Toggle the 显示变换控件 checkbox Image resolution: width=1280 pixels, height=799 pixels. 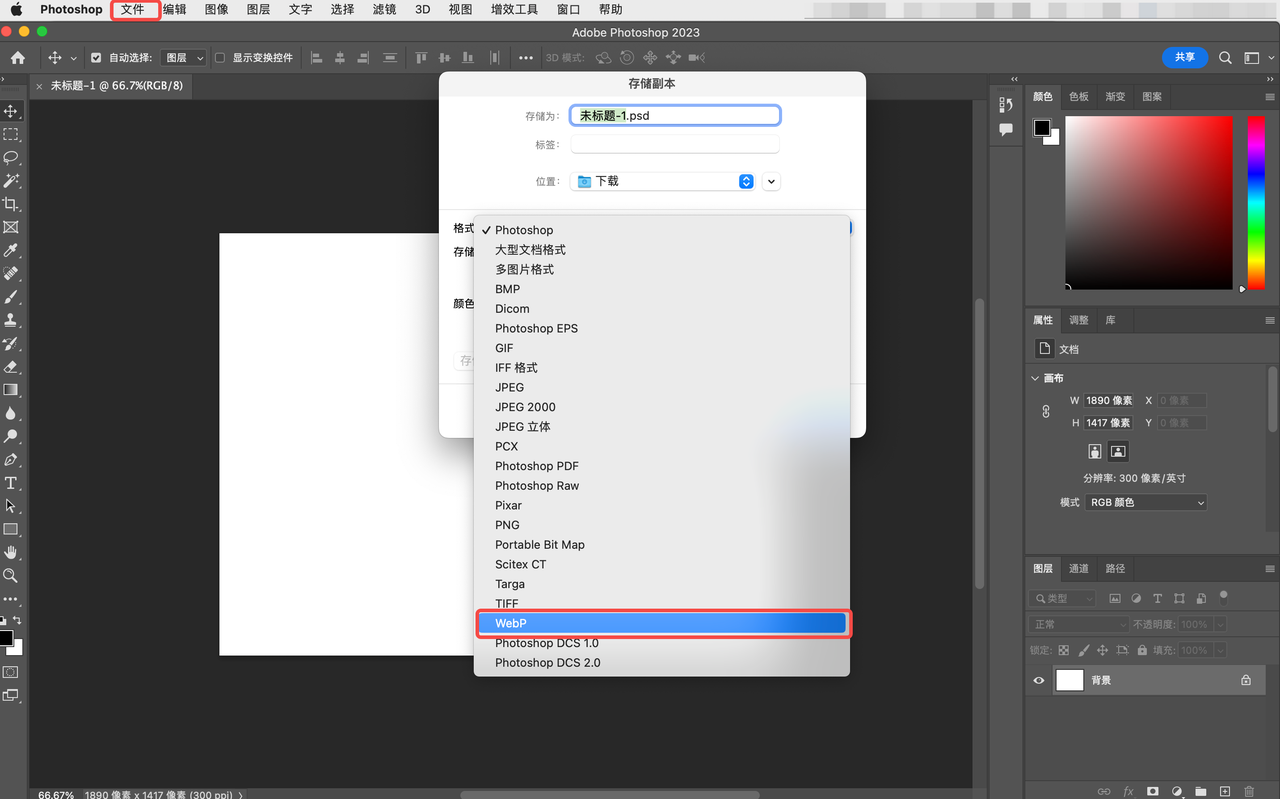click(x=218, y=57)
